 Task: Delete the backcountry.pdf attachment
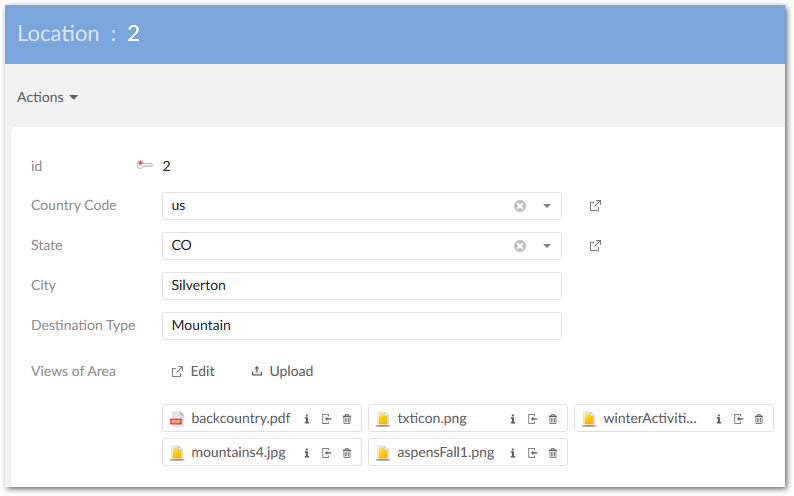click(x=347, y=419)
